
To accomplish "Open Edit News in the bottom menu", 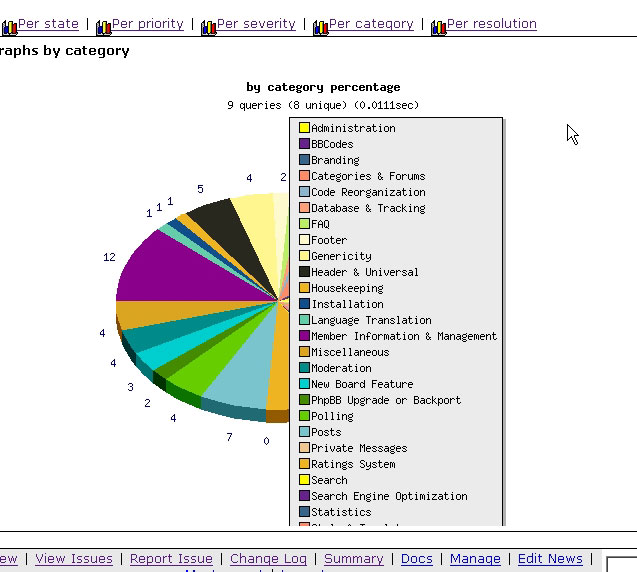I will (550, 559).
